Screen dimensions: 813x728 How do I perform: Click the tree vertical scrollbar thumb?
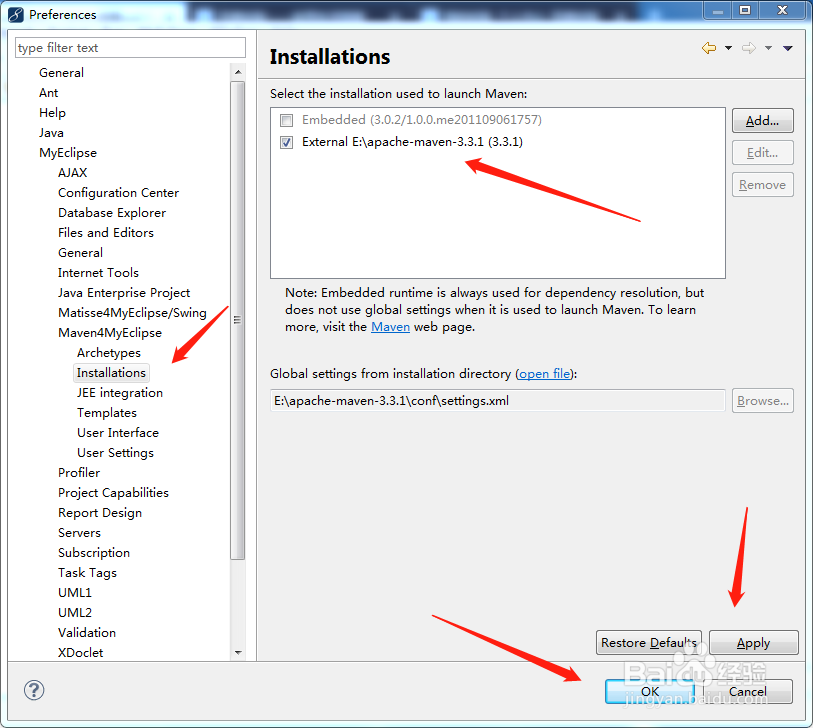(238, 320)
